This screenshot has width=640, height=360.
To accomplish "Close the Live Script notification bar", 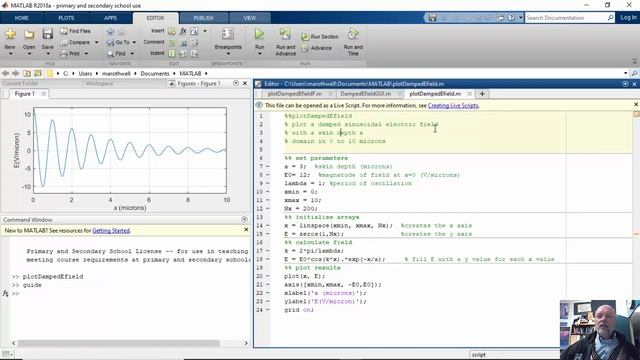I will coord(636,104).
